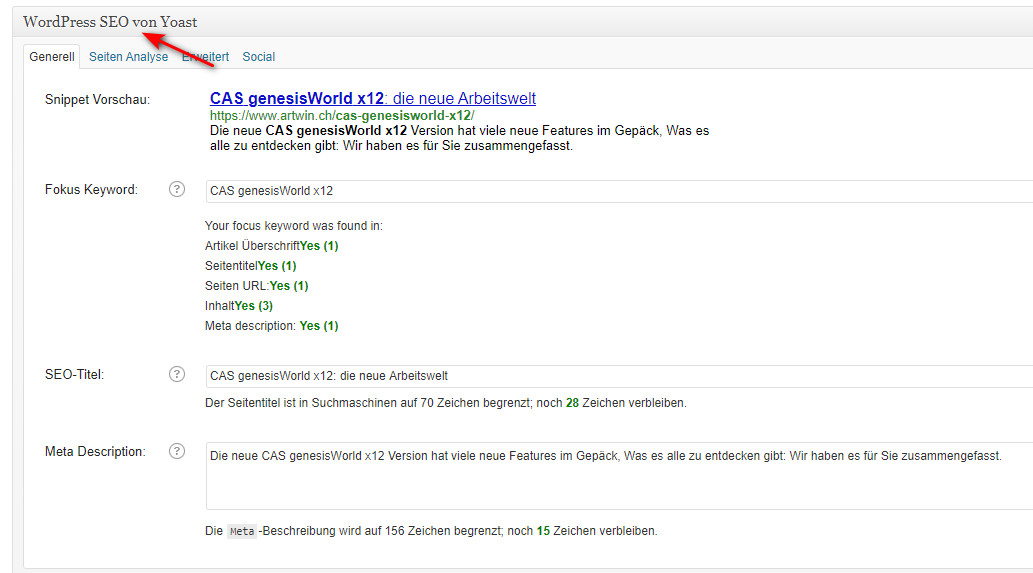Click Seiten URL: Yes (1) result

click(x=256, y=286)
